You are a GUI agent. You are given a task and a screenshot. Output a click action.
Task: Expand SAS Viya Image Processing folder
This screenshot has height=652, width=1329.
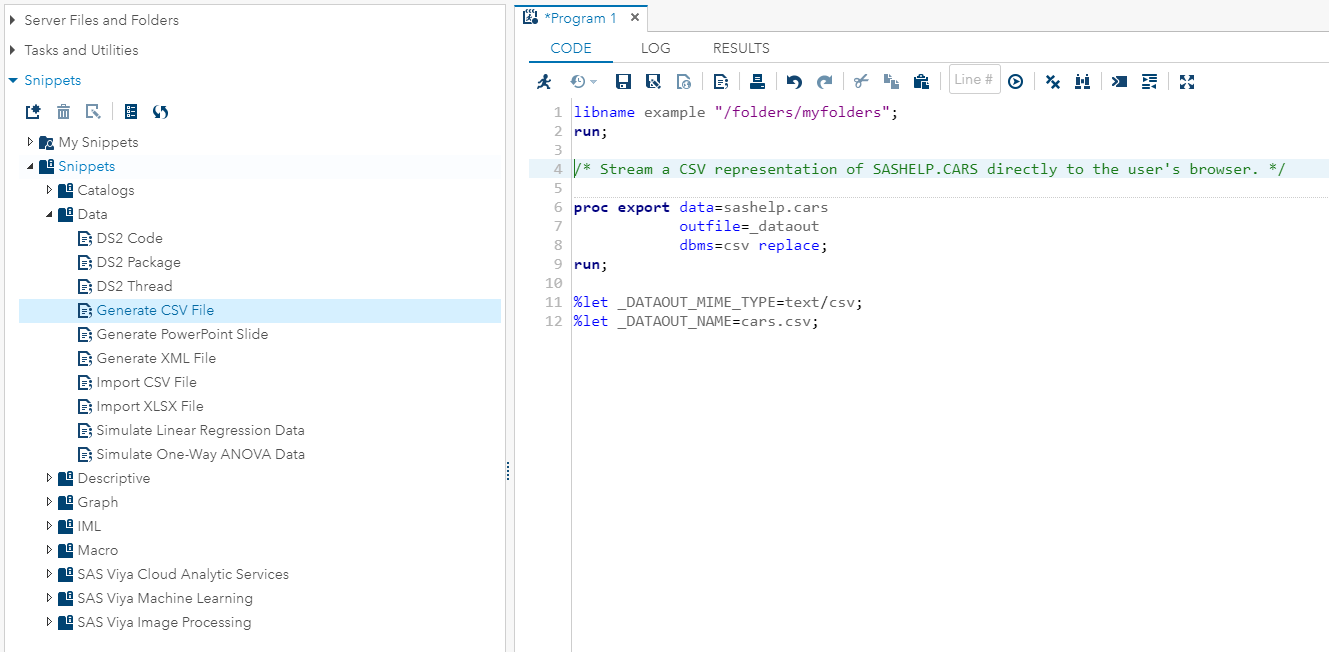point(49,622)
